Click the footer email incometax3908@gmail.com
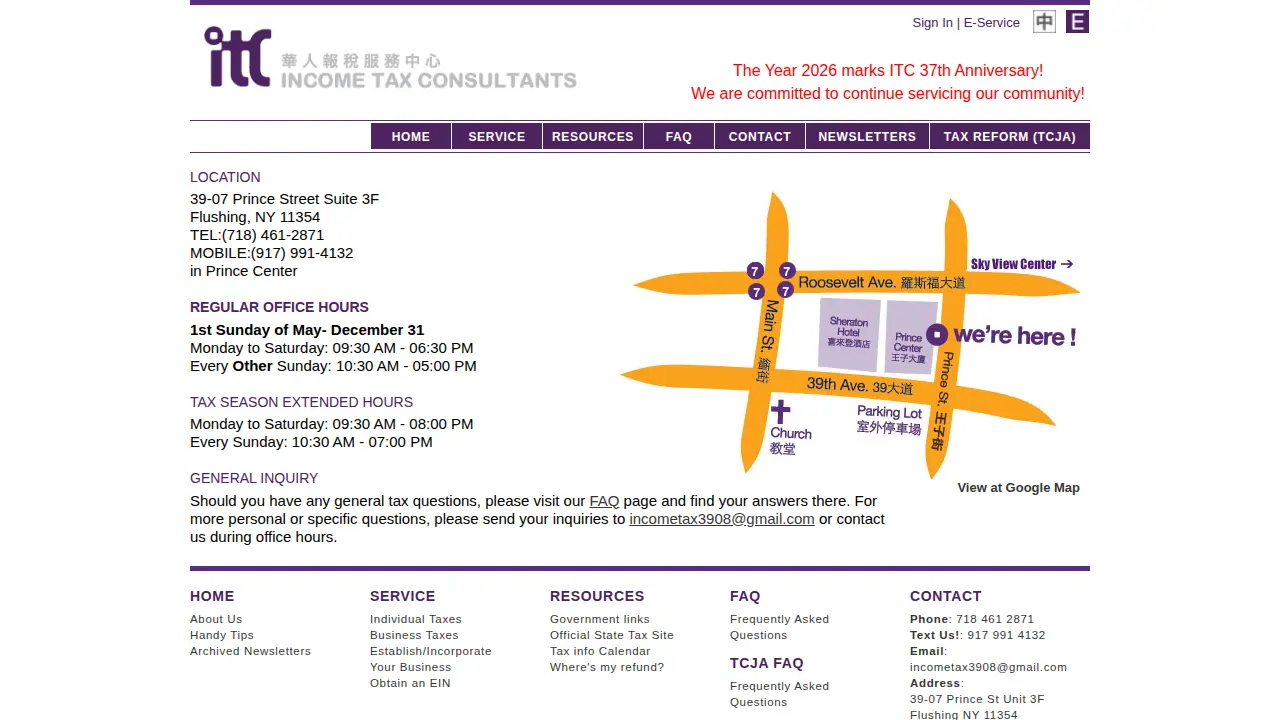 click(988, 667)
